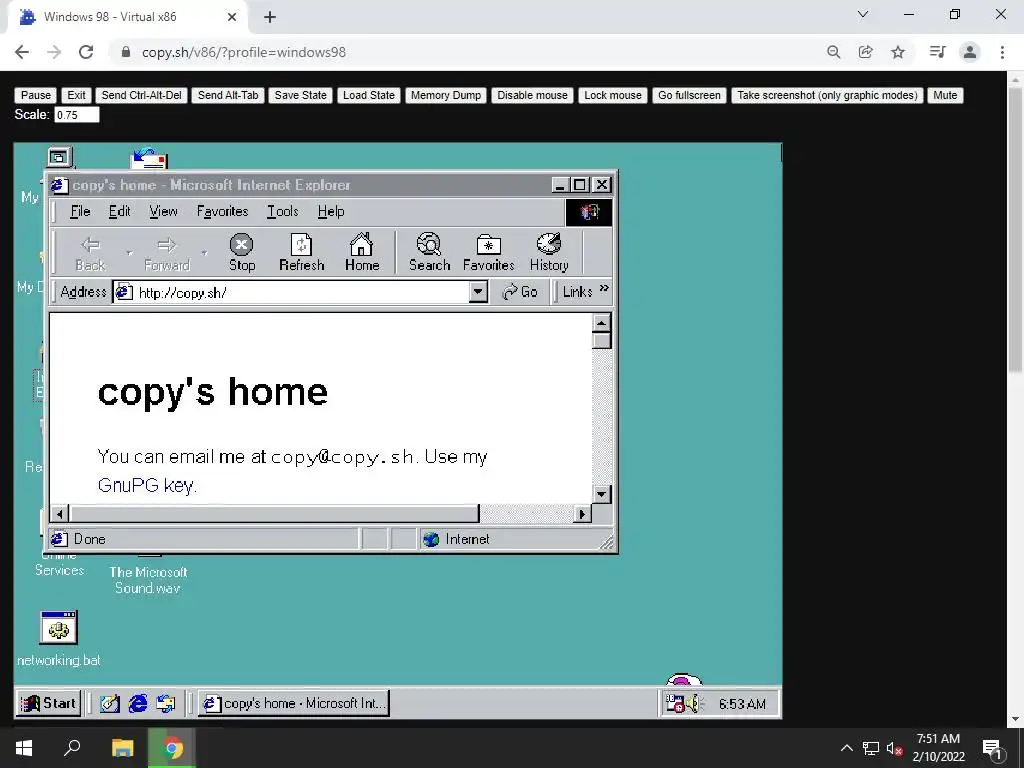Click the Show Desktop quick launch icon
1024x768 pixels.
(x=110, y=703)
